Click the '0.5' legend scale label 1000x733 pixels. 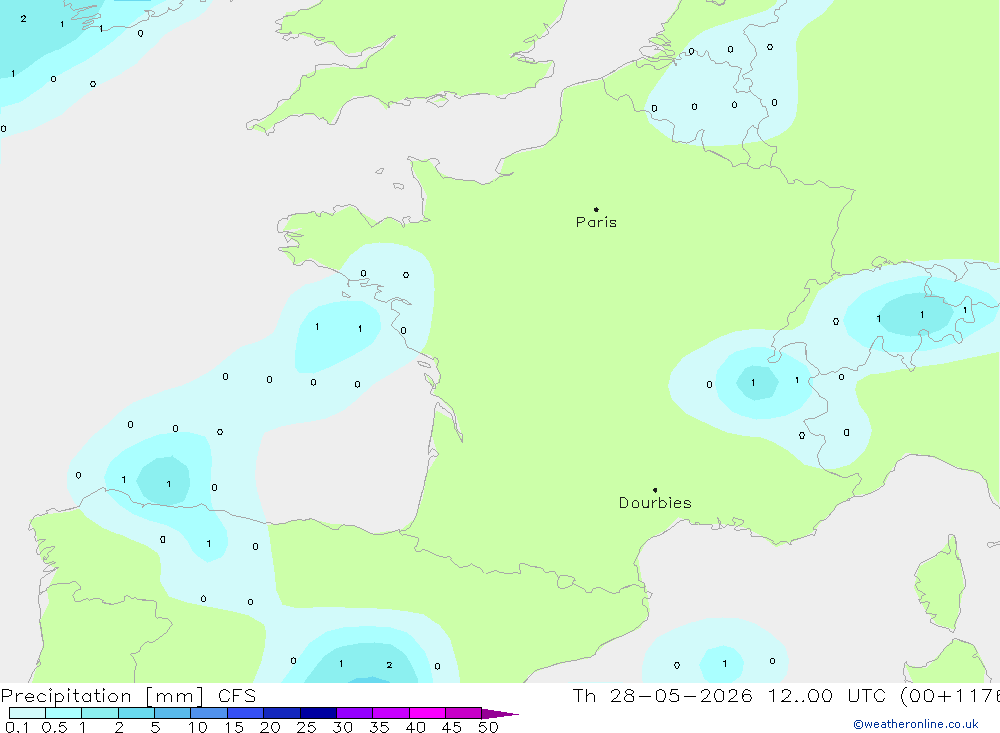tap(54, 727)
